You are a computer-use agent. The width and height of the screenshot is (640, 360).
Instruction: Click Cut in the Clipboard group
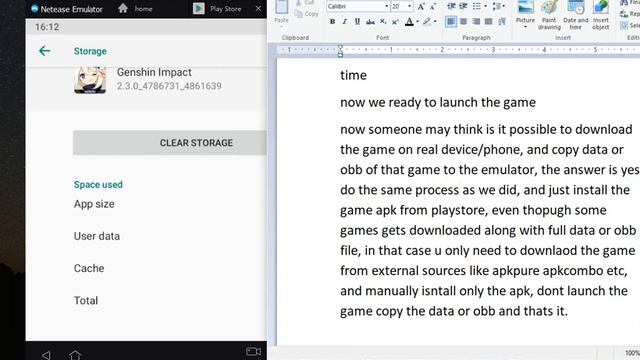(306, 3)
